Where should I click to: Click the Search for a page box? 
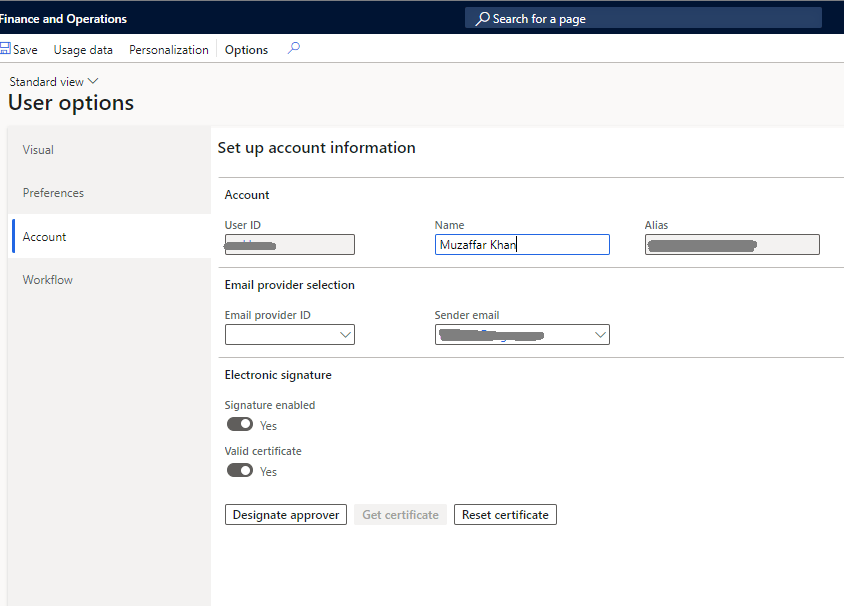click(650, 18)
